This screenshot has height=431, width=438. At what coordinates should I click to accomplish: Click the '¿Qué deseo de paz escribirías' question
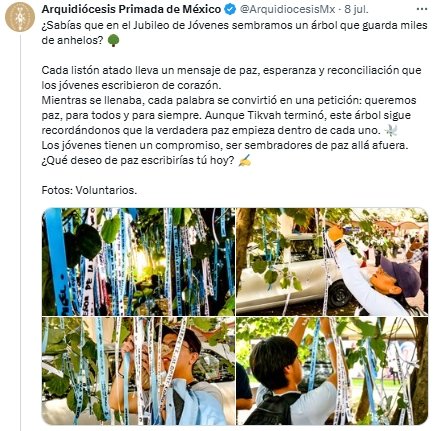[138, 160]
